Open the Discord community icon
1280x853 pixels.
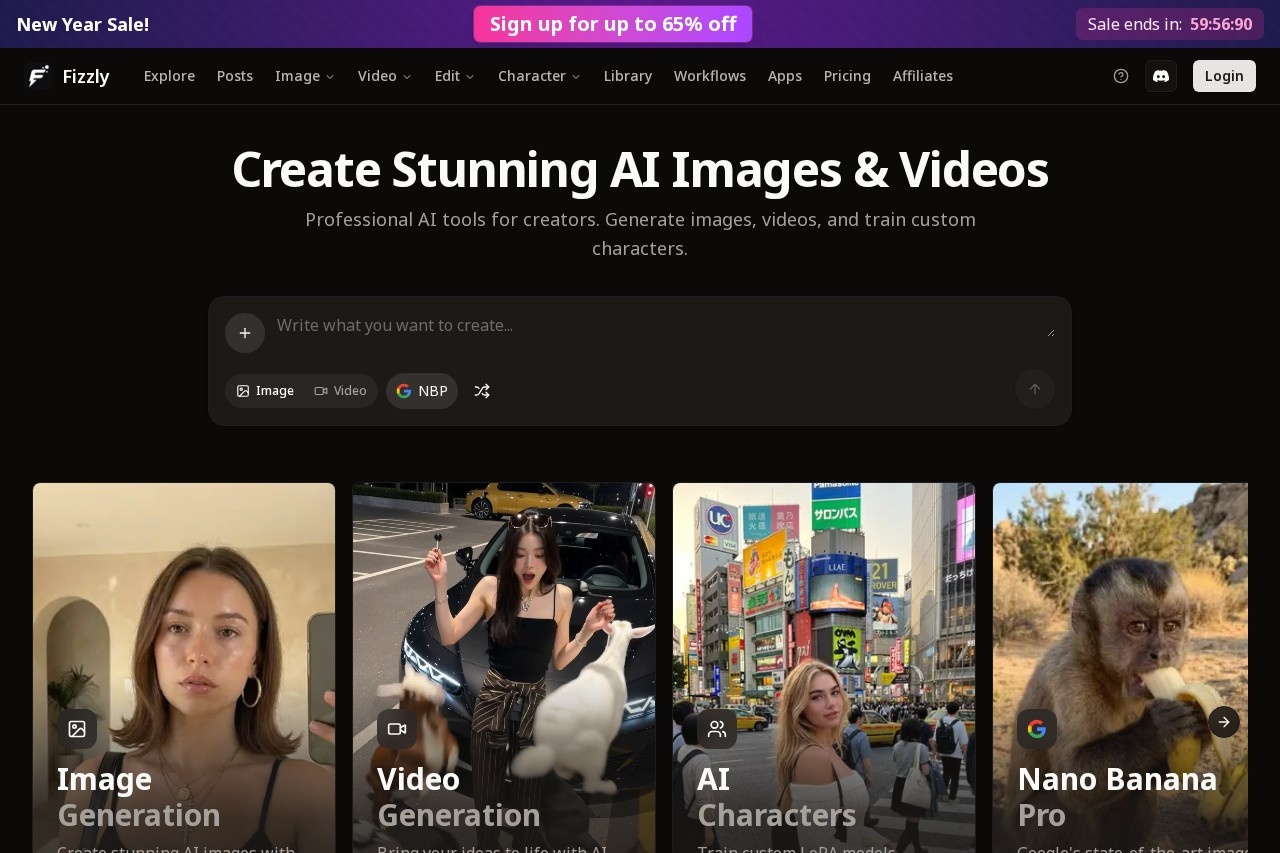tap(1161, 76)
